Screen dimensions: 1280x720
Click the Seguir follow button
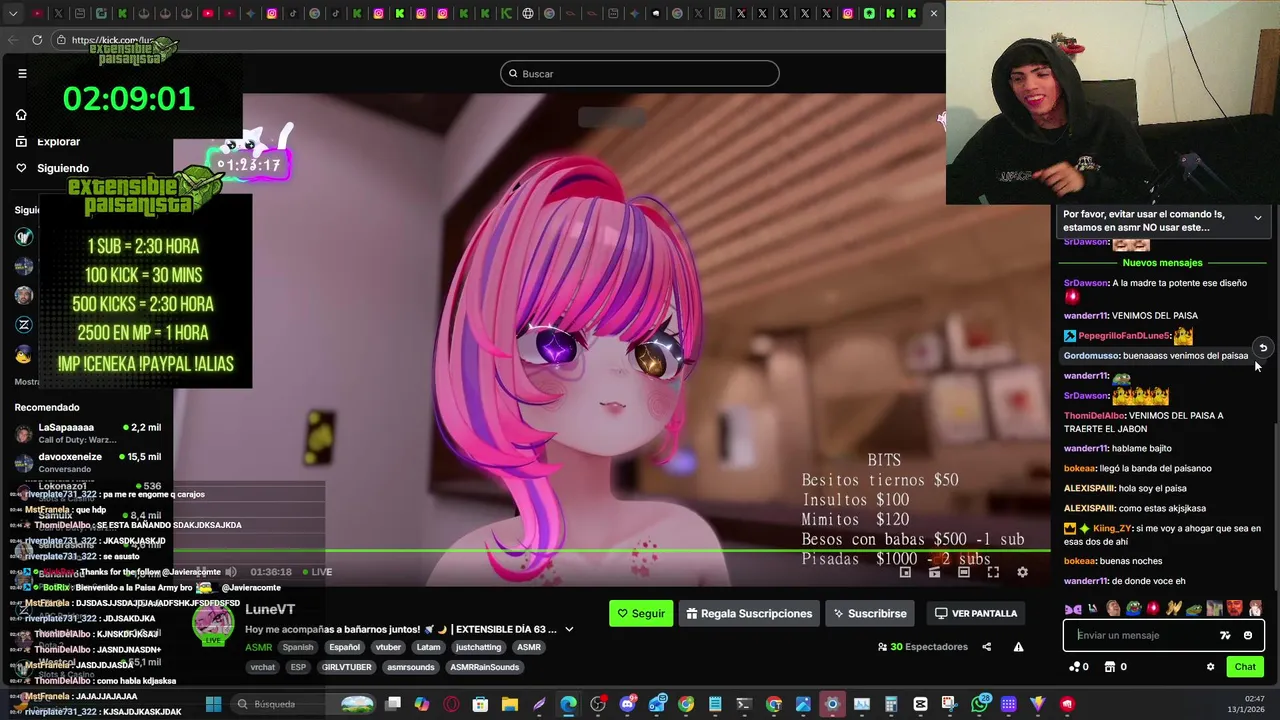tap(641, 613)
